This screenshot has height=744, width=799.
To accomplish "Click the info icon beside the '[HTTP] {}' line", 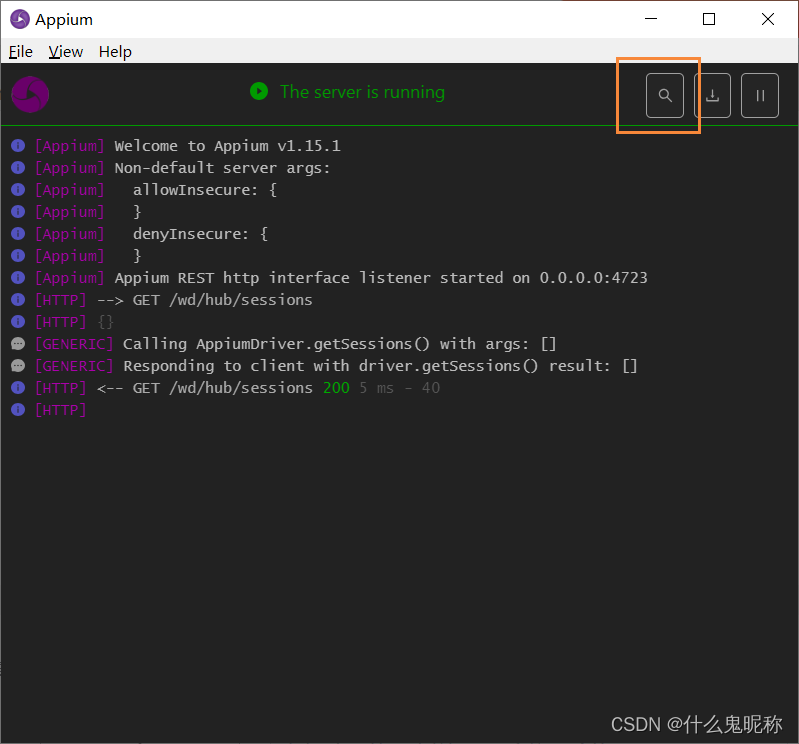I will (18, 322).
